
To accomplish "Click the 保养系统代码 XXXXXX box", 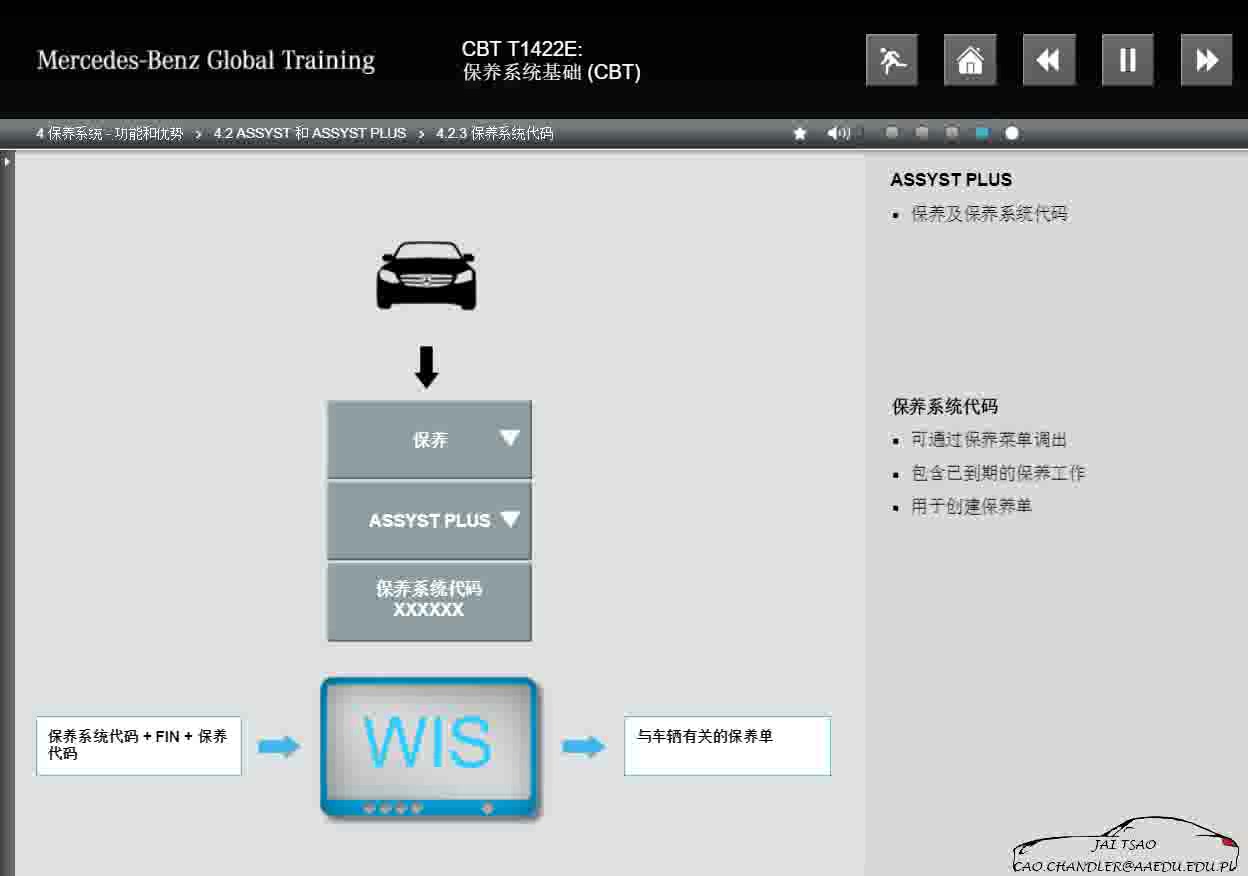I will [x=429, y=601].
